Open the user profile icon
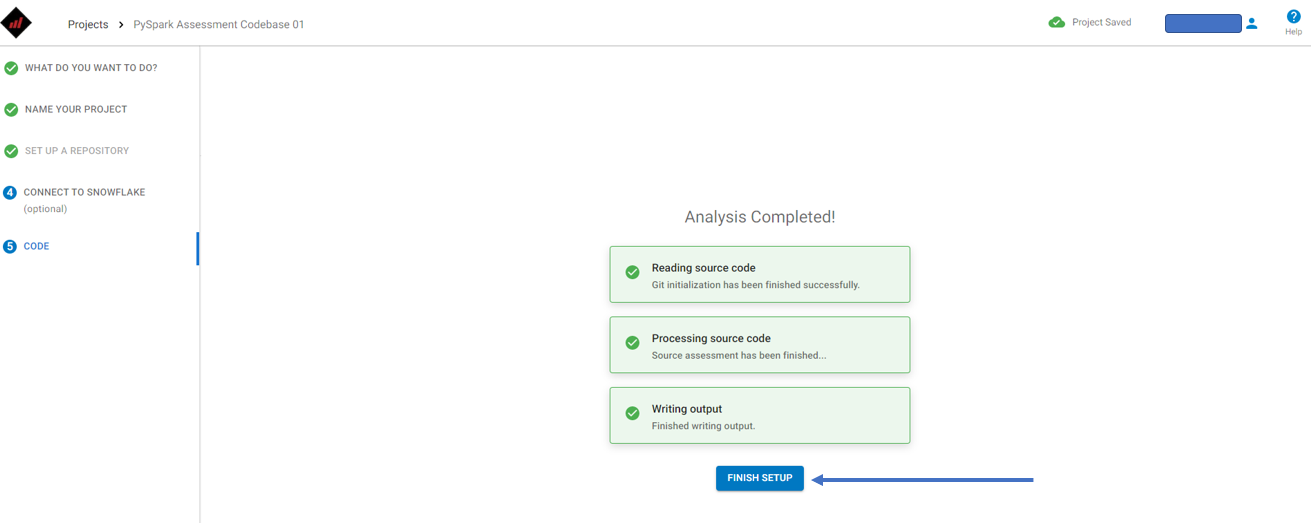The width and height of the screenshot is (1311, 523). (x=1252, y=23)
